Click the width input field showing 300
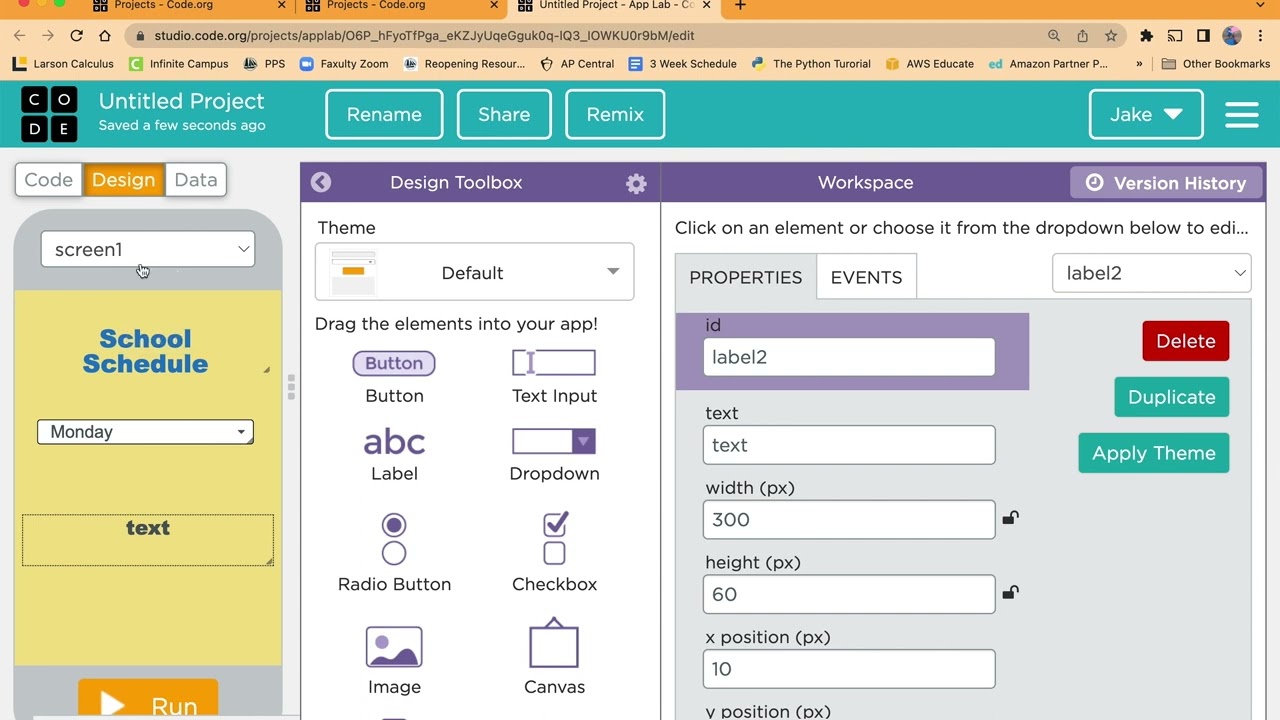The width and height of the screenshot is (1280, 720). point(849,519)
